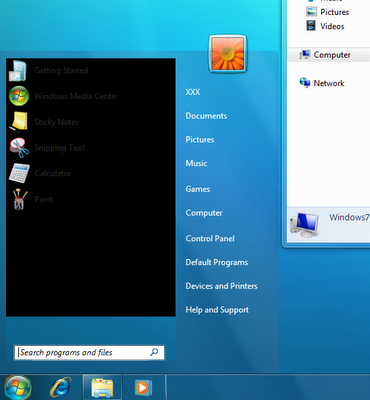Launch Snipping Tool scissors icon
The height and width of the screenshot is (400, 370).
click(x=19, y=148)
